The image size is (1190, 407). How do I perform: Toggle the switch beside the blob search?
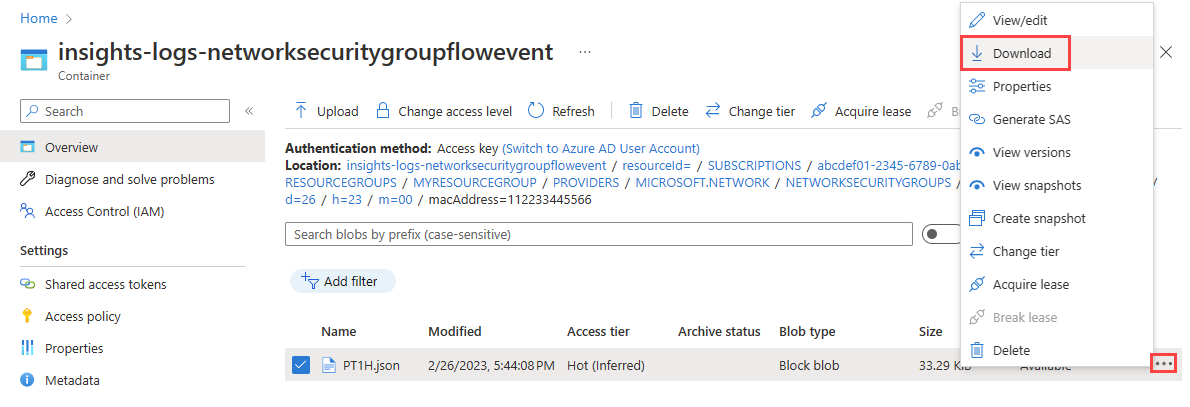[x=940, y=234]
